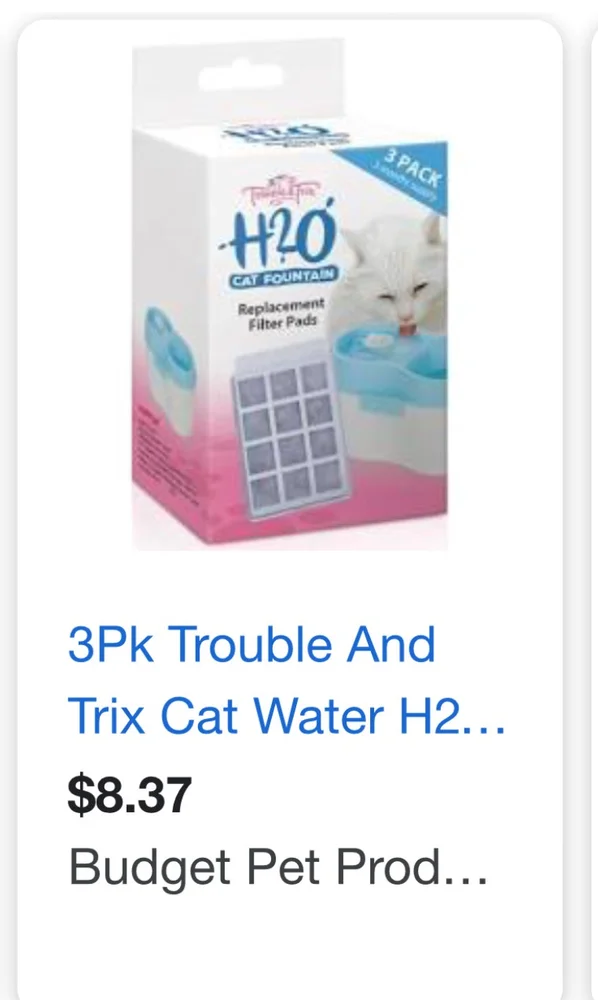
Task: Click the H2O logo on the box
Action: 281,237
